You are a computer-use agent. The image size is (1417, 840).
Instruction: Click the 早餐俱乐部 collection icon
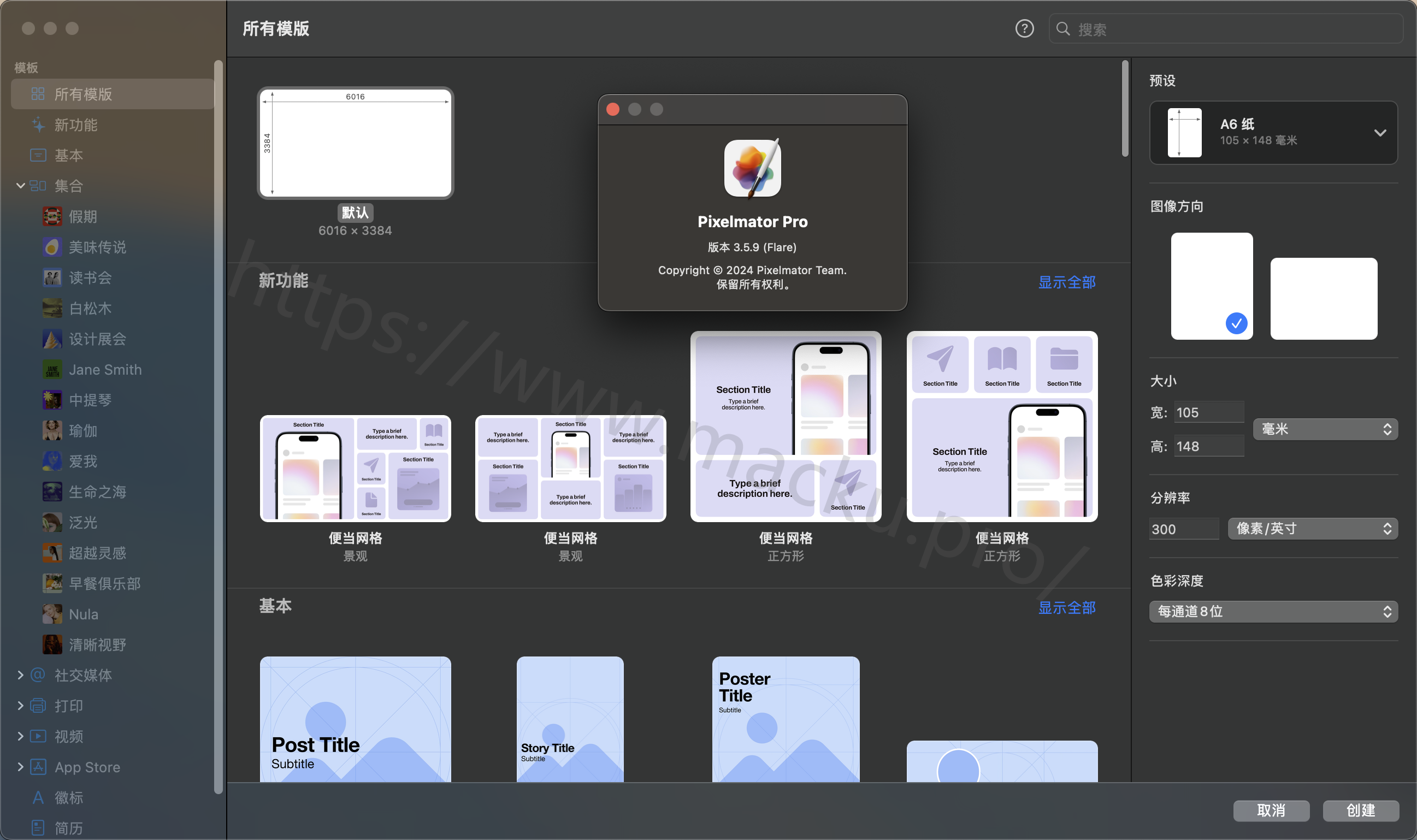pos(52,583)
